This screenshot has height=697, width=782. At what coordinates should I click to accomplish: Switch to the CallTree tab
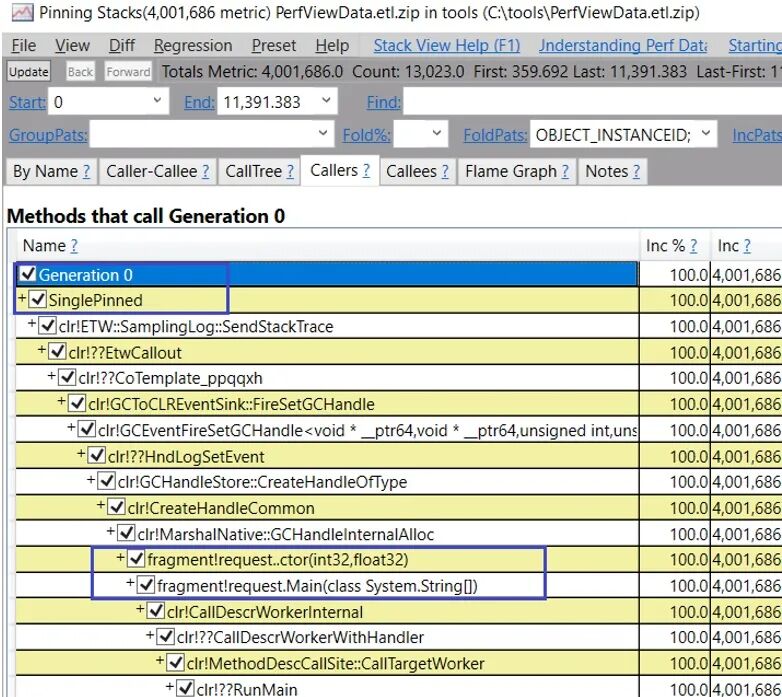point(259,172)
